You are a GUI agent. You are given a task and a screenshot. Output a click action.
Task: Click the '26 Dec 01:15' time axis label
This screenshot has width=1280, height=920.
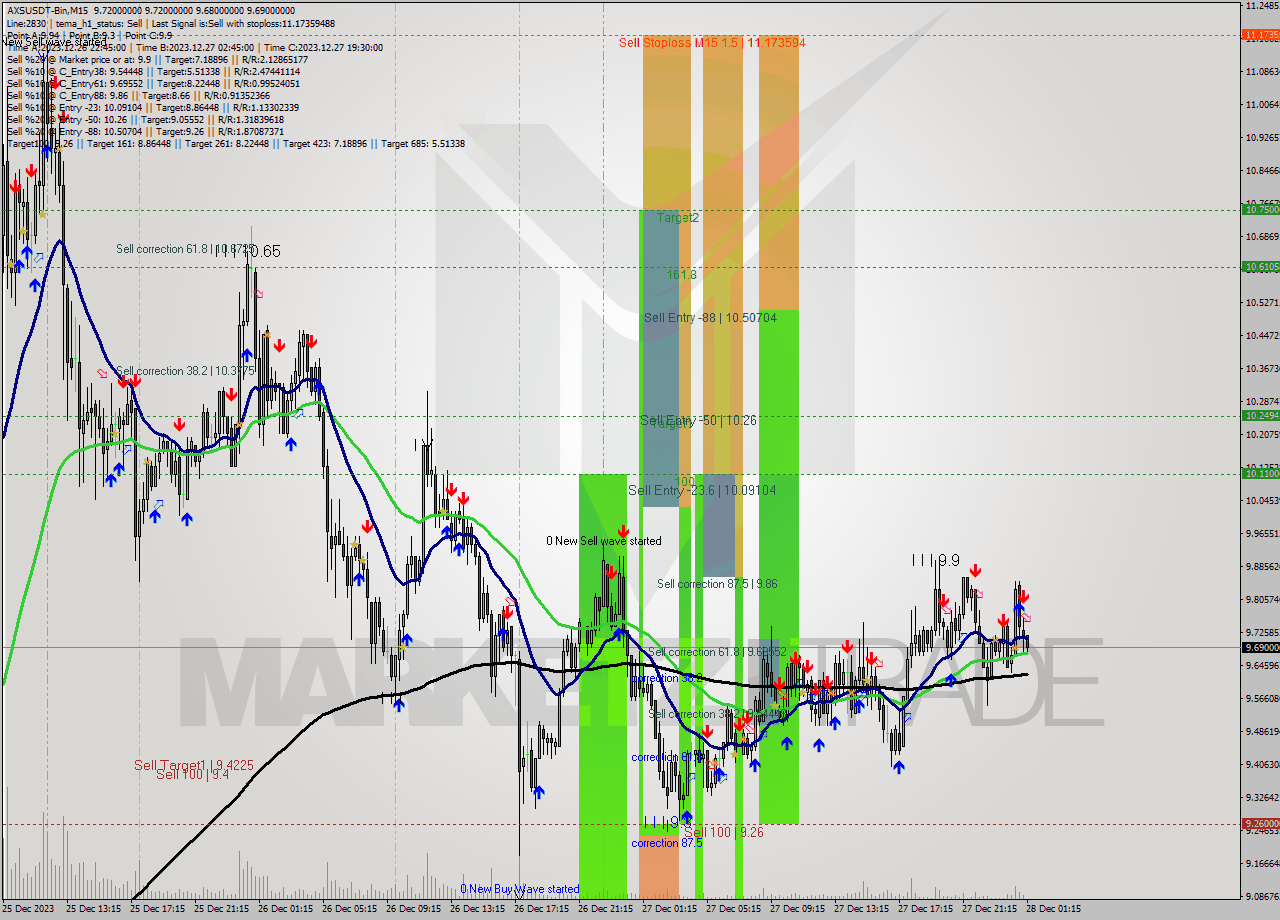click(285, 909)
